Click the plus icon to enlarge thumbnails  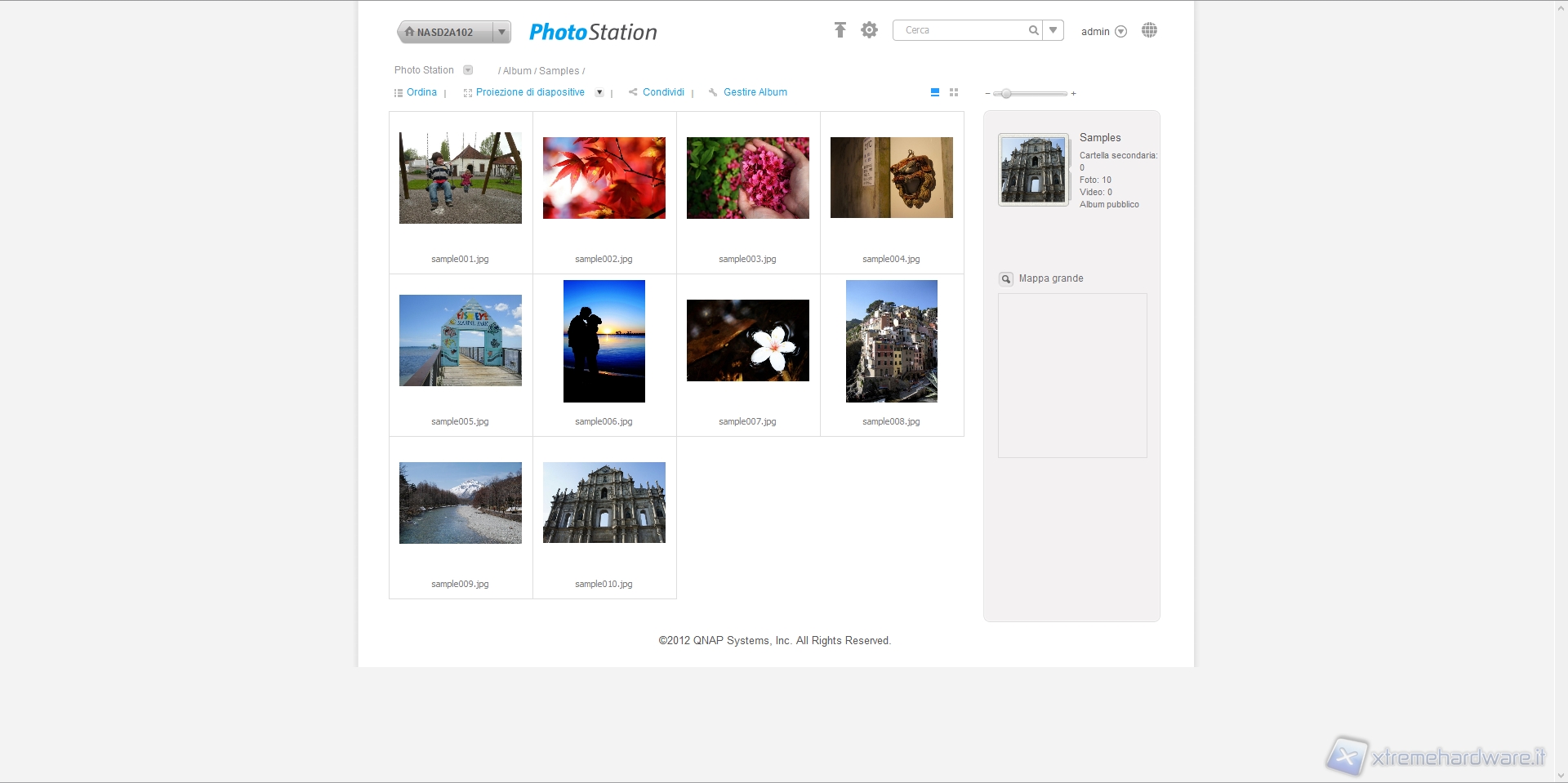[1073, 94]
